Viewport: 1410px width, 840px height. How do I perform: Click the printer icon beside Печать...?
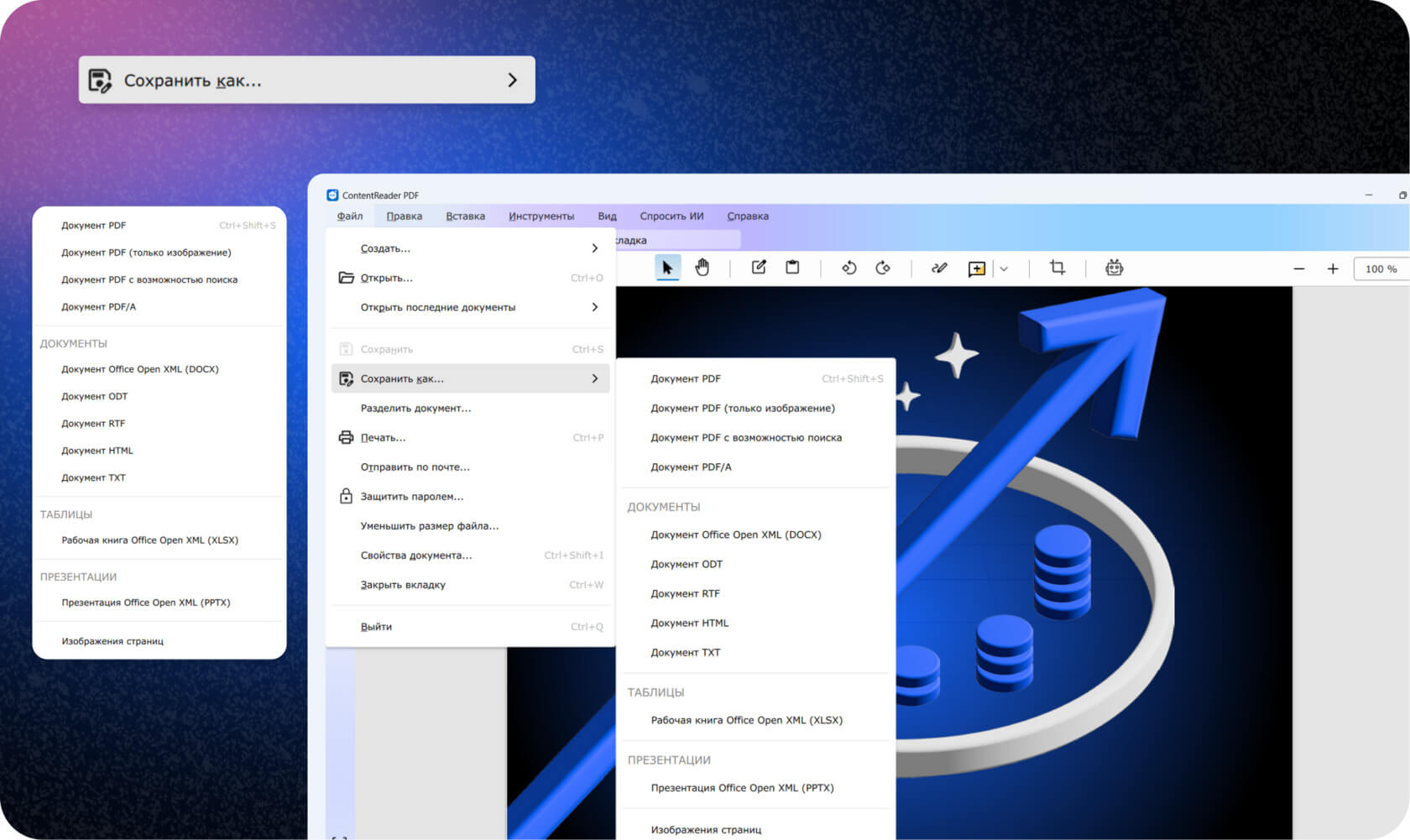pos(346,437)
